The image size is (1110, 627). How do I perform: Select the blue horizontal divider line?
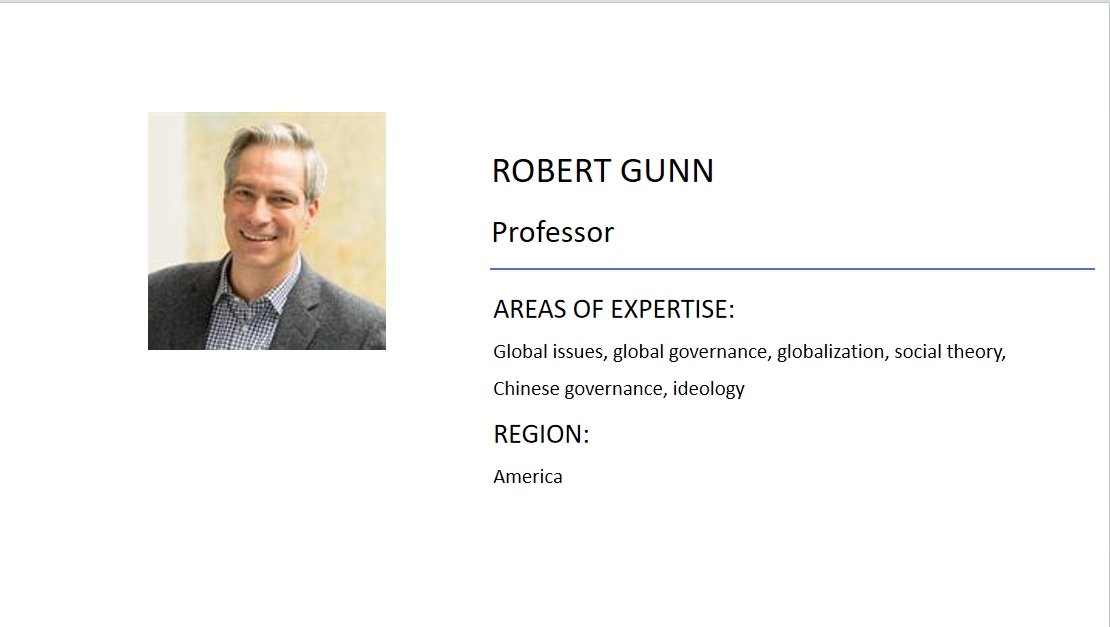pyautogui.click(x=792, y=269)
